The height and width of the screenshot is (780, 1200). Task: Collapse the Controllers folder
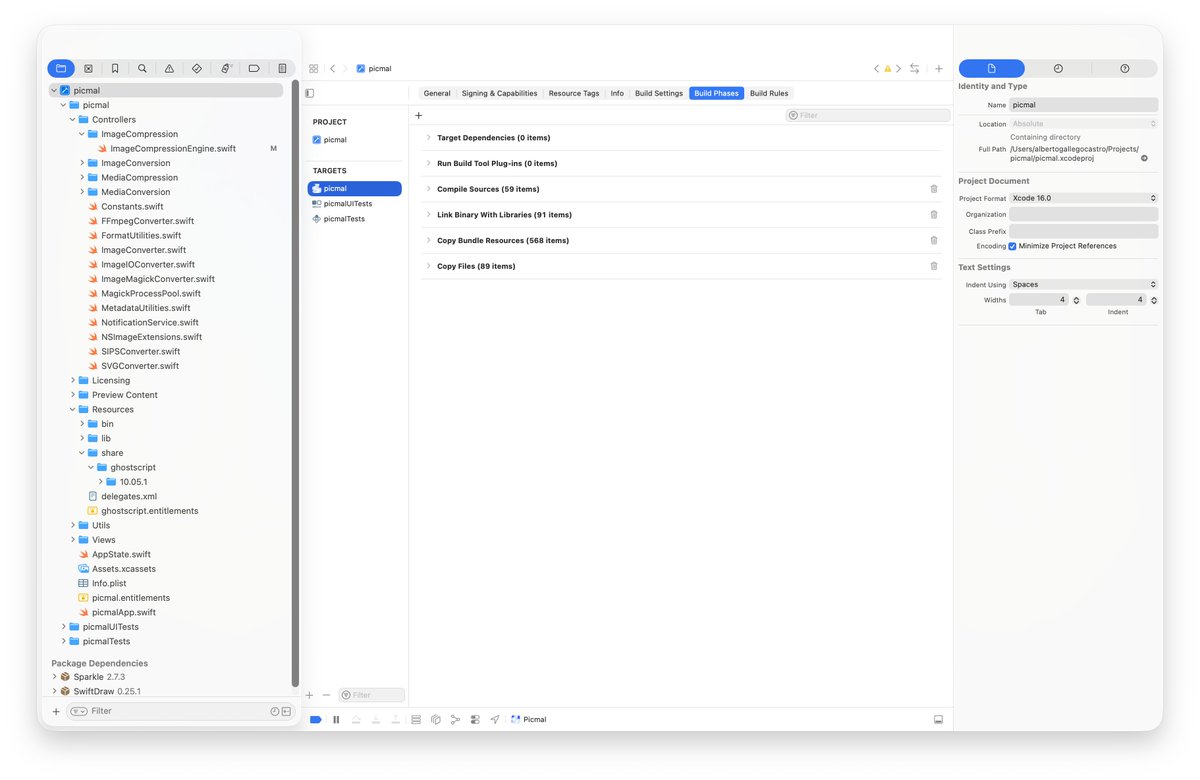point(73,119)
